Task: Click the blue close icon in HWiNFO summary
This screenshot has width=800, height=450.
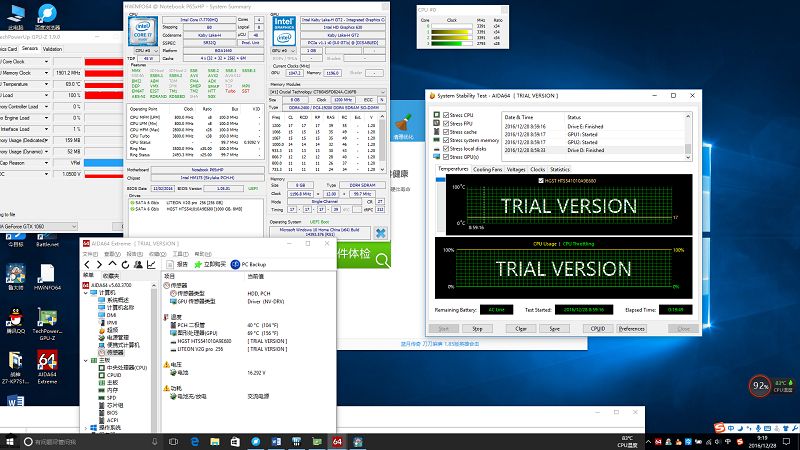Action: tap(381, 233)
